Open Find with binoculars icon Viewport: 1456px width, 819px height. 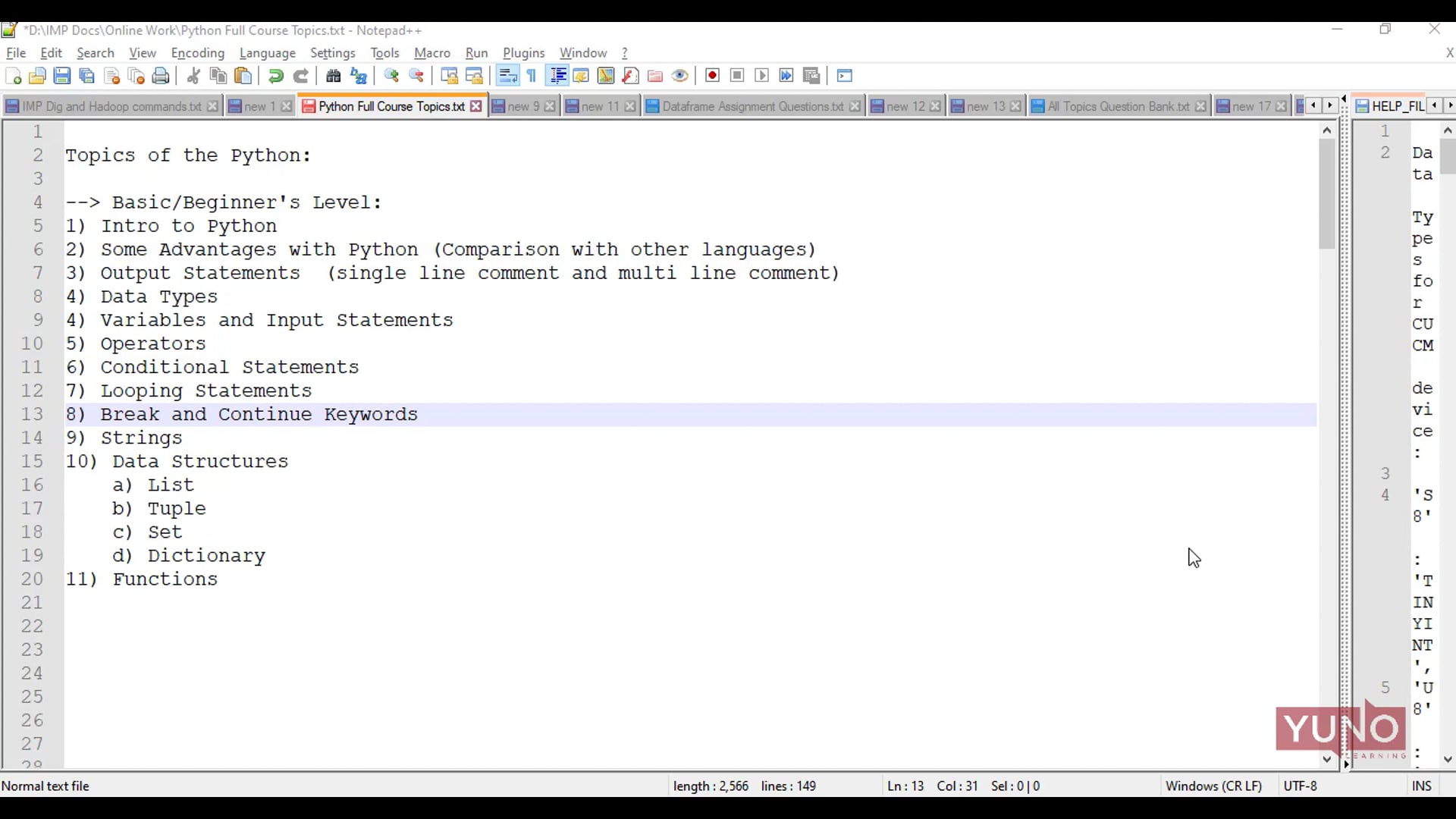[x=334, y=76]
